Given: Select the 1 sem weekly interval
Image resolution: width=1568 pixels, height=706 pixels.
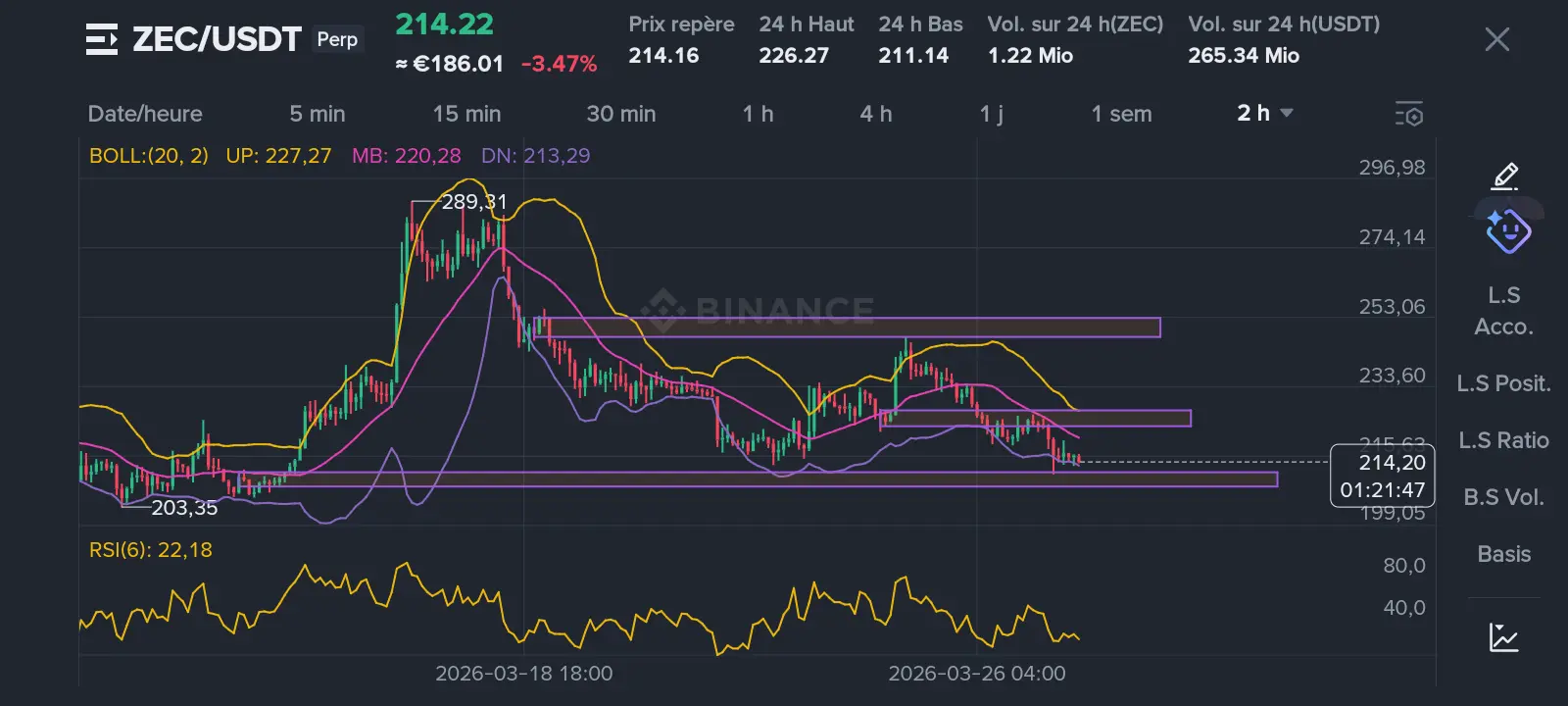Looking at the screenshot, I should (x=1121, y=114).
